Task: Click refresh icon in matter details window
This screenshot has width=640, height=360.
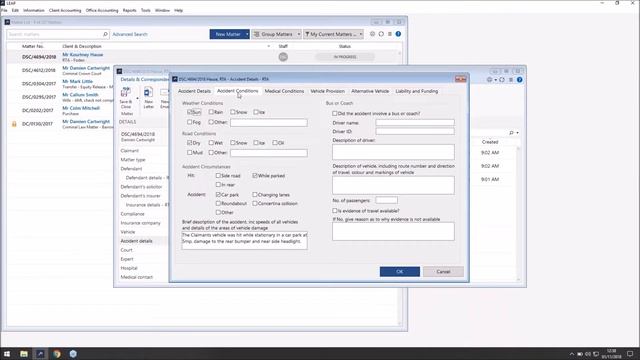Action: click(502, 80)
